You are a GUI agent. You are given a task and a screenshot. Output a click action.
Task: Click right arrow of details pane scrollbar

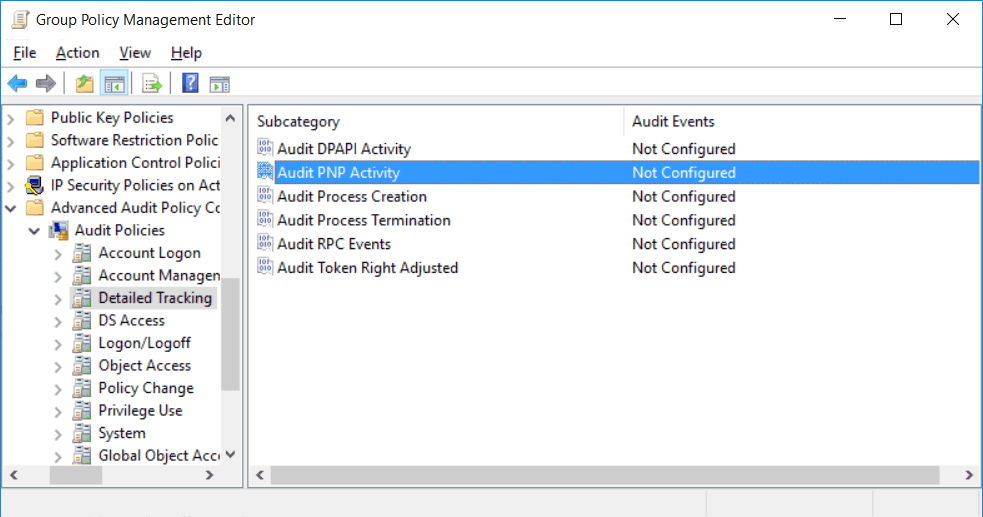tap(969, 475)
